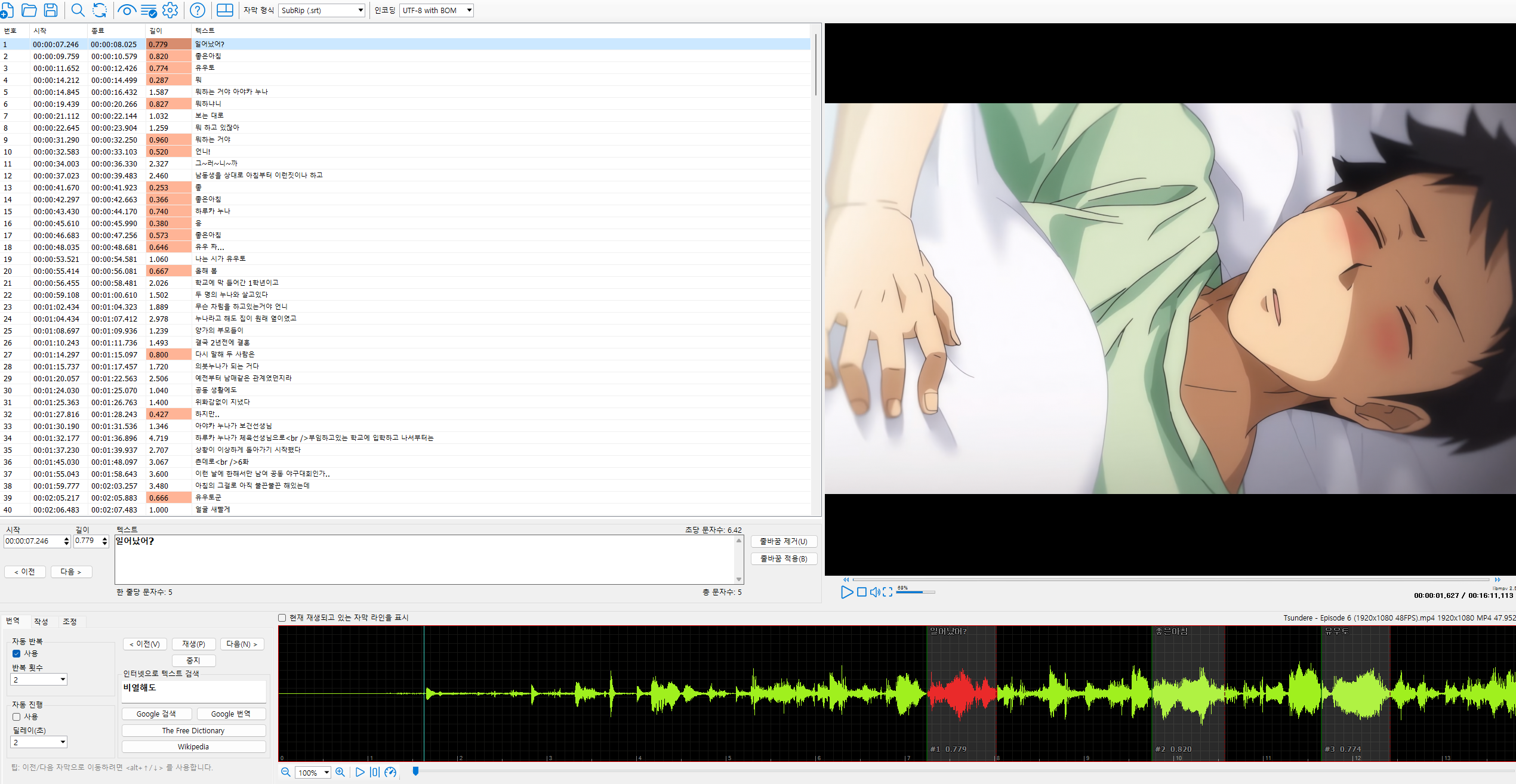This screenshot has height=784, width=1516.
Task: Click the 줄바꿈 적용(B) button
Action: point(784,558)
